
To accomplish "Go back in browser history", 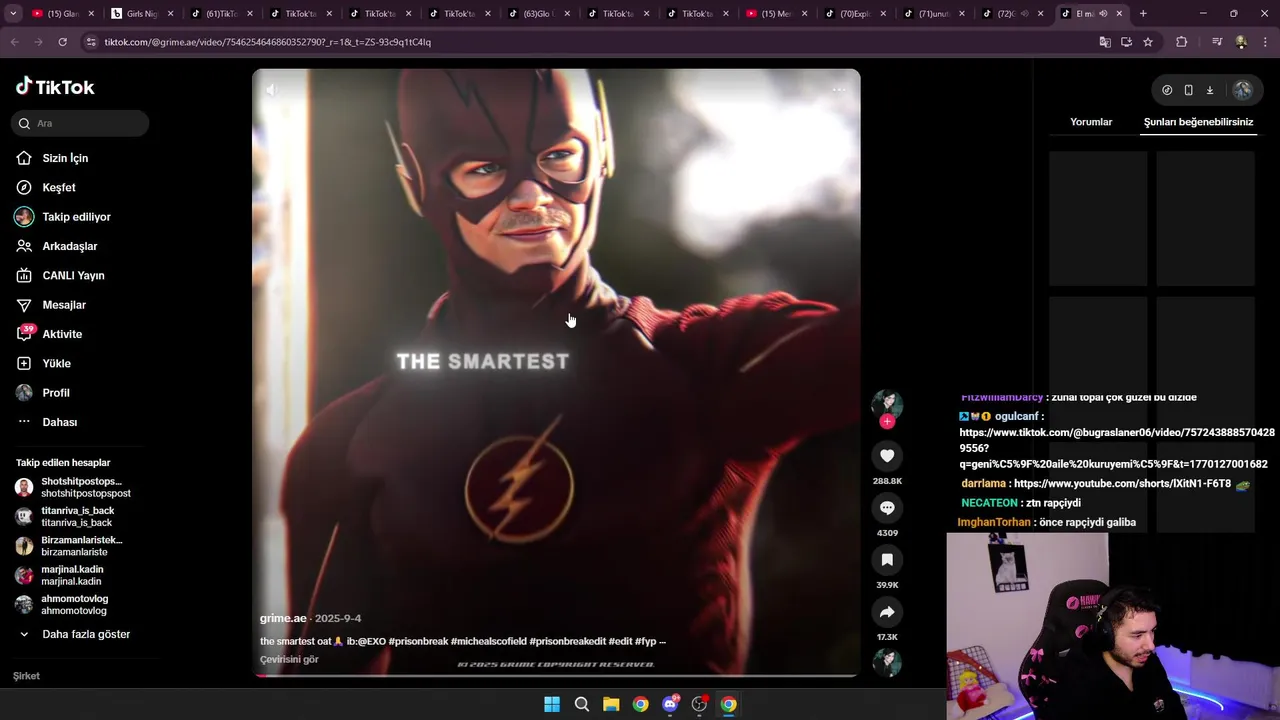I will point(14,42).
